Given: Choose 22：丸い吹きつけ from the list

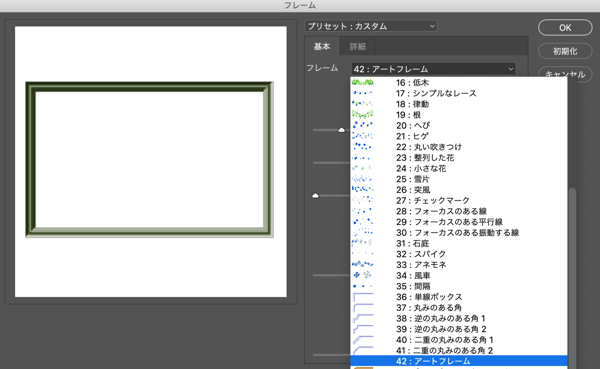Looking at the screenshot, I should click(458, 147).
